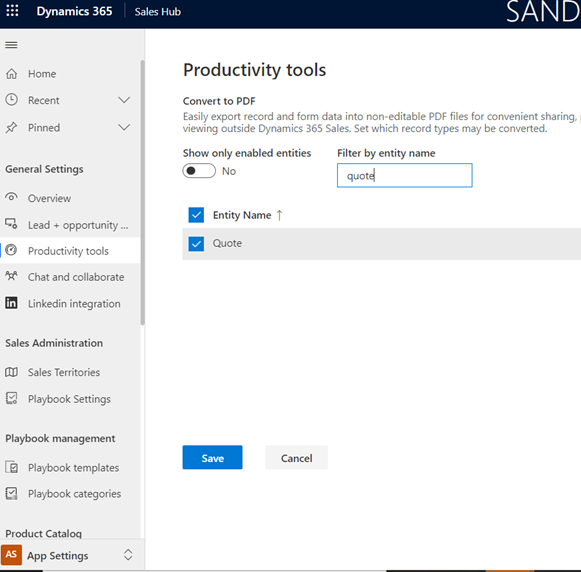Click the No label beside the toggle

229,171
